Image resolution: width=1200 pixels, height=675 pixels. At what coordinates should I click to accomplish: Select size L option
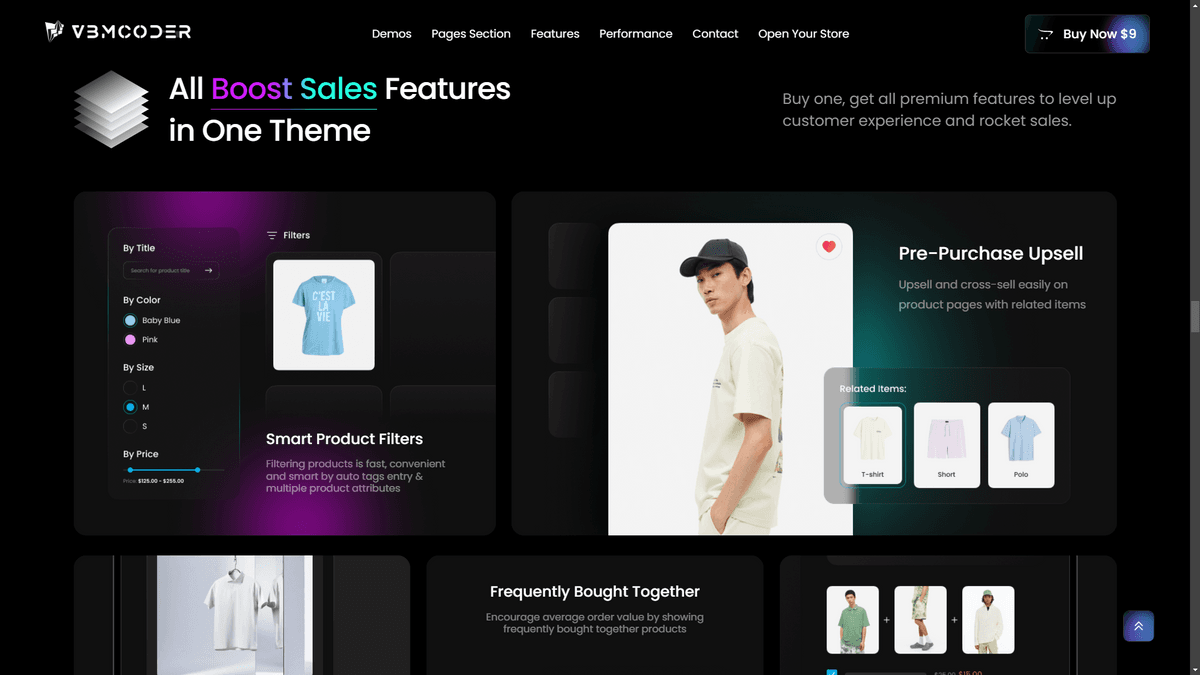click(130, 387)
